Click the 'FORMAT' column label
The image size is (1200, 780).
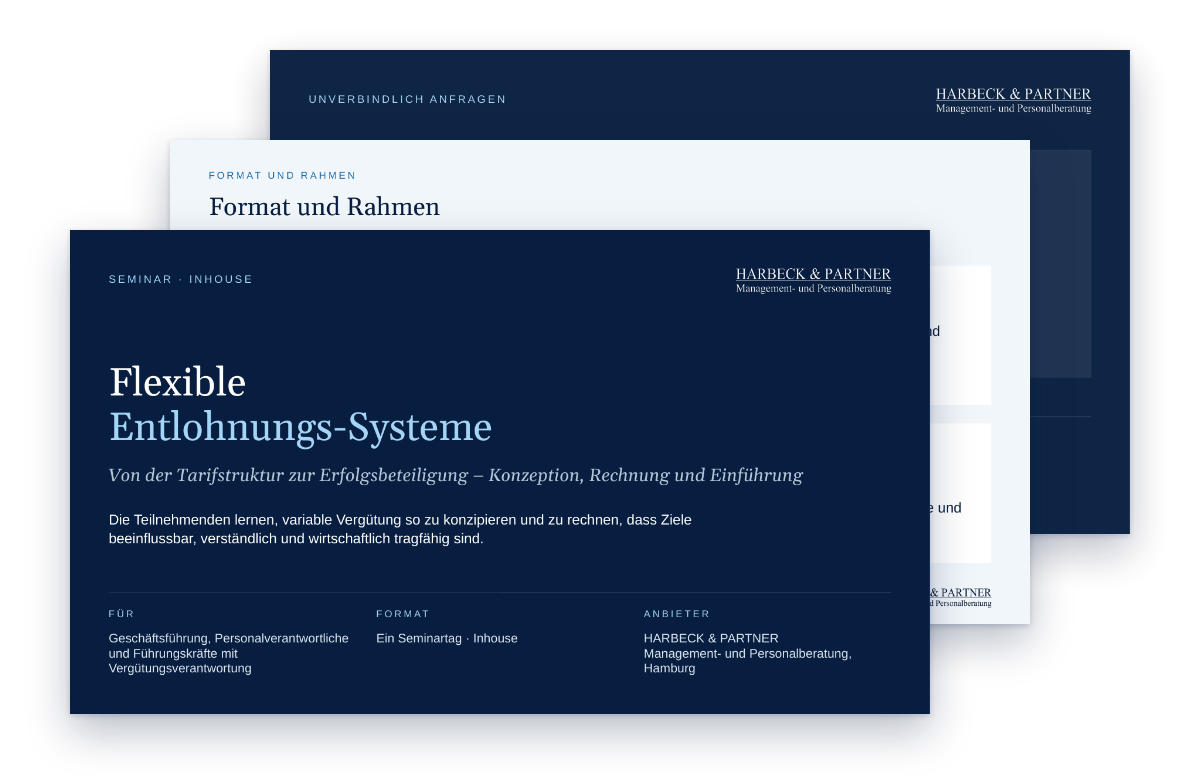pos(403,614)
